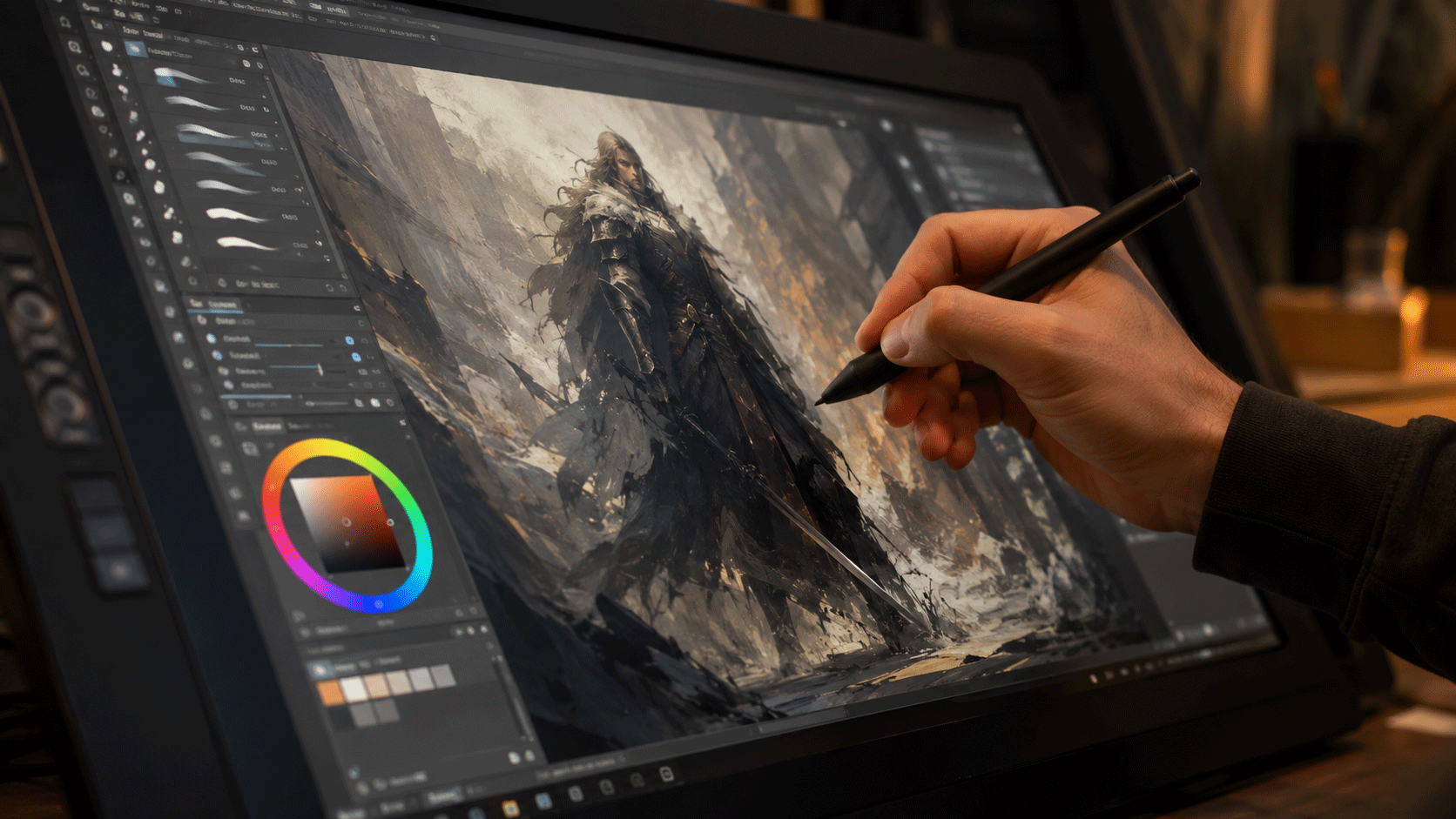
Task: Click the blue highlighted icon heading the brush list
Action: pyautogui.click(x=134, y=50)
